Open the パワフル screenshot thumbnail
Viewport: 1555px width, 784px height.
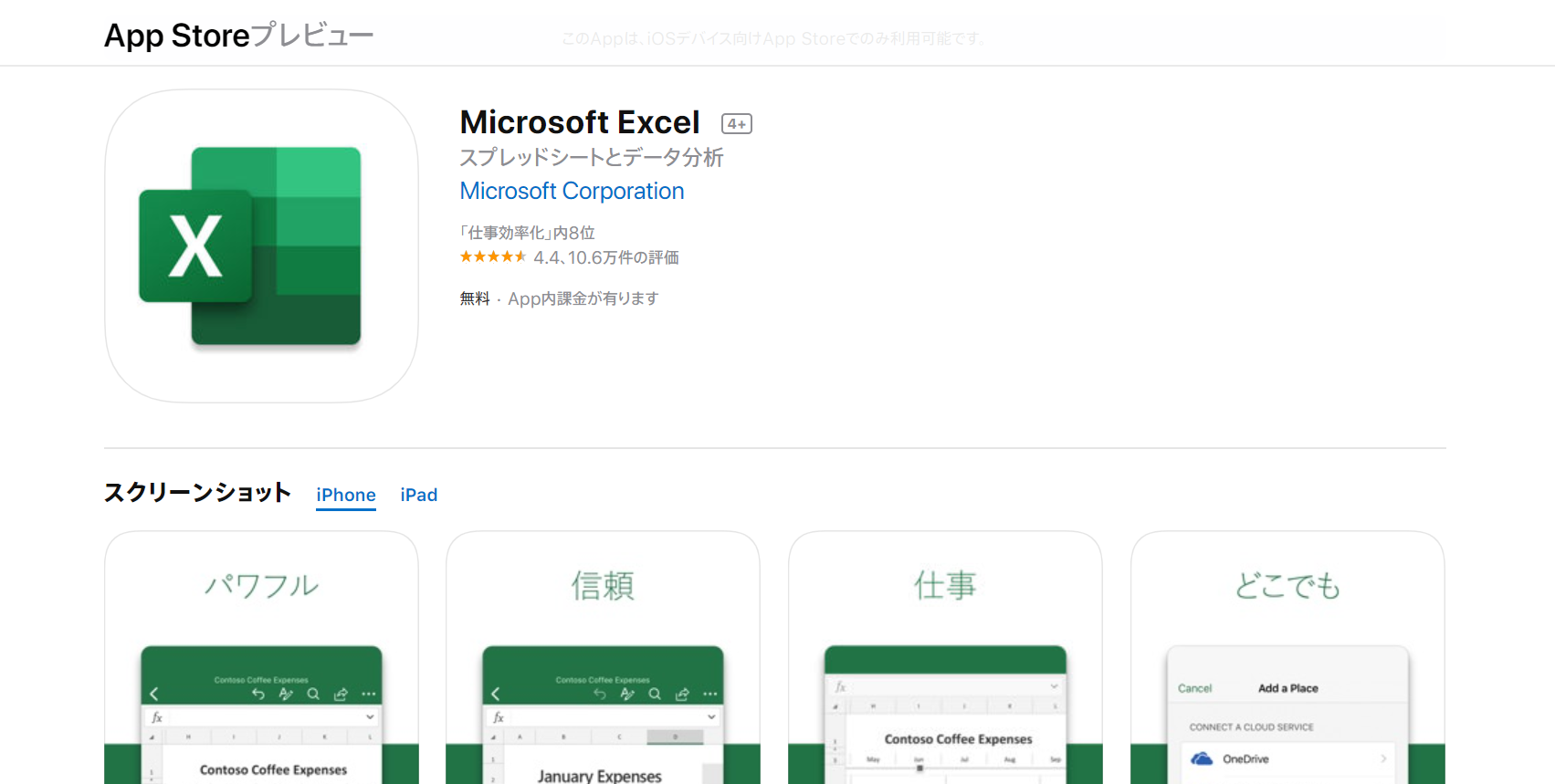tap(261, 657)
